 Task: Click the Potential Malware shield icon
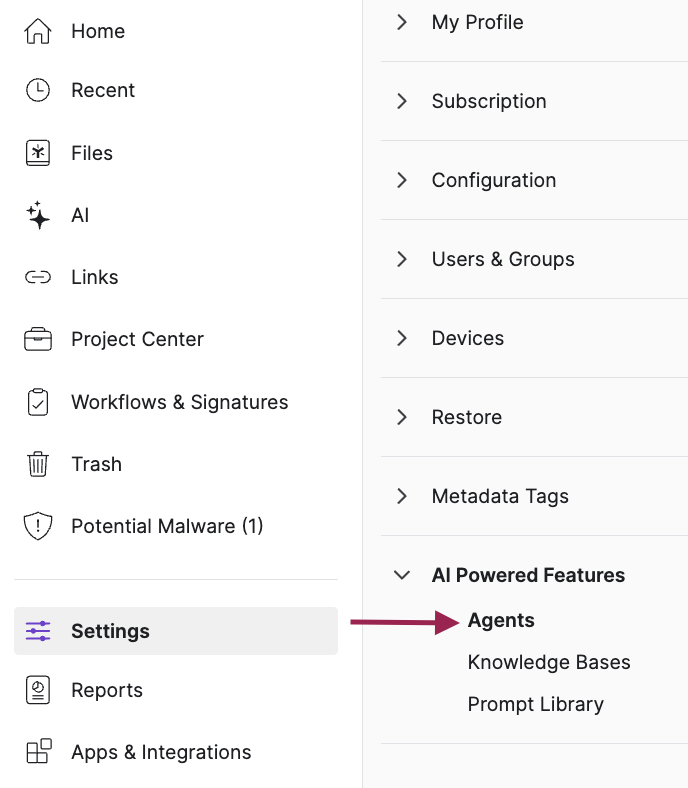(38, 526)
